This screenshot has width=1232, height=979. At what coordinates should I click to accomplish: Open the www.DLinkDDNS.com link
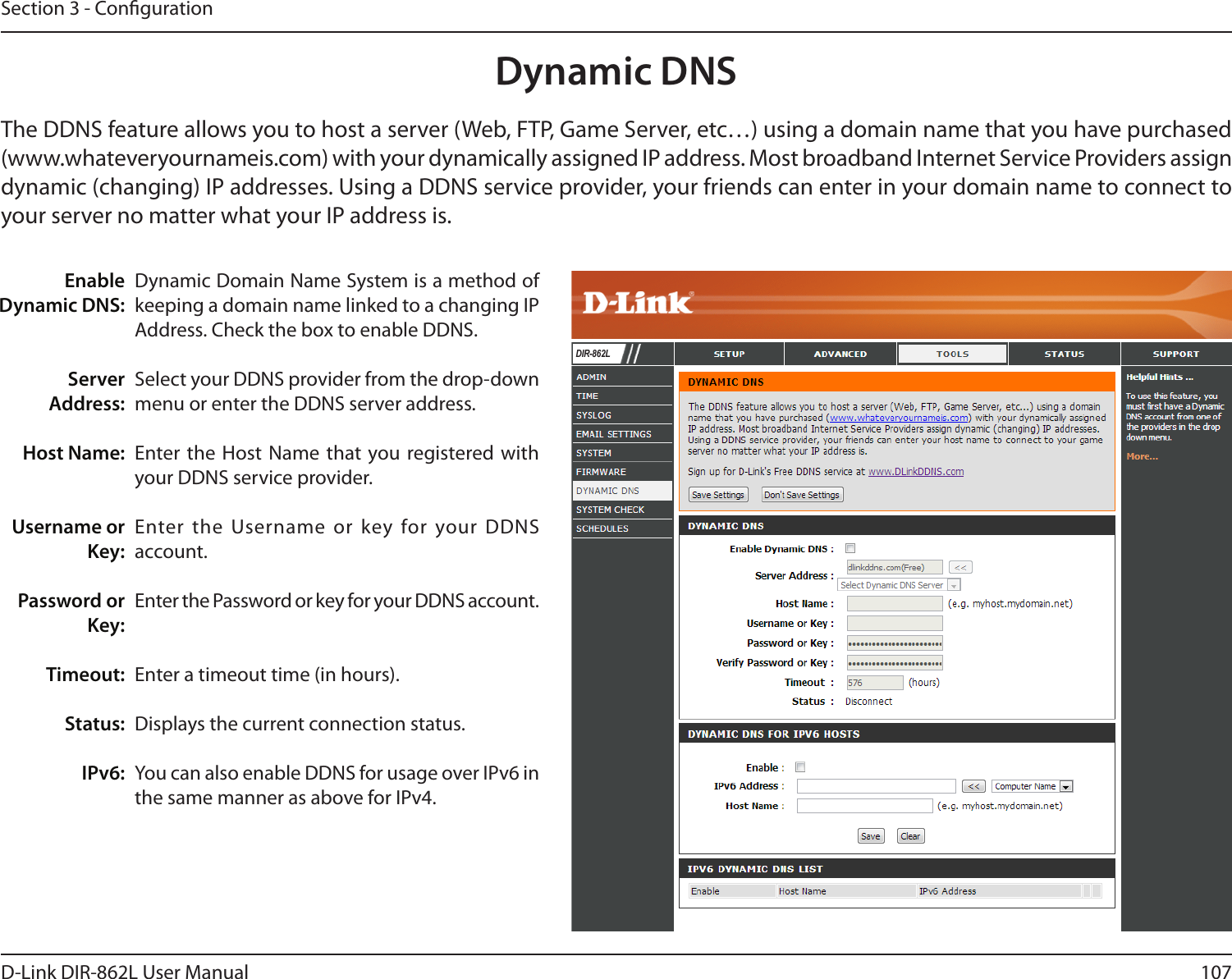click(916, 472)
